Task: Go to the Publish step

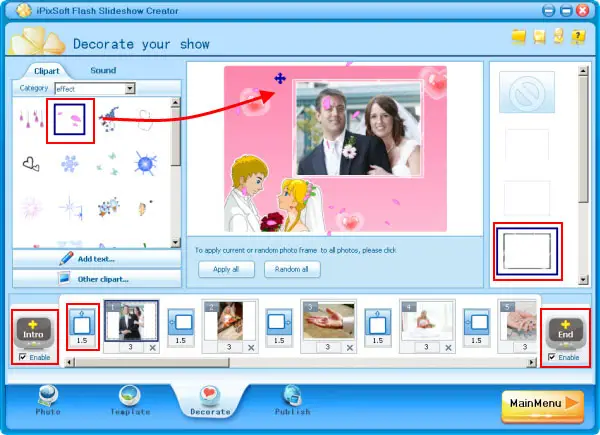Action: 292,401
